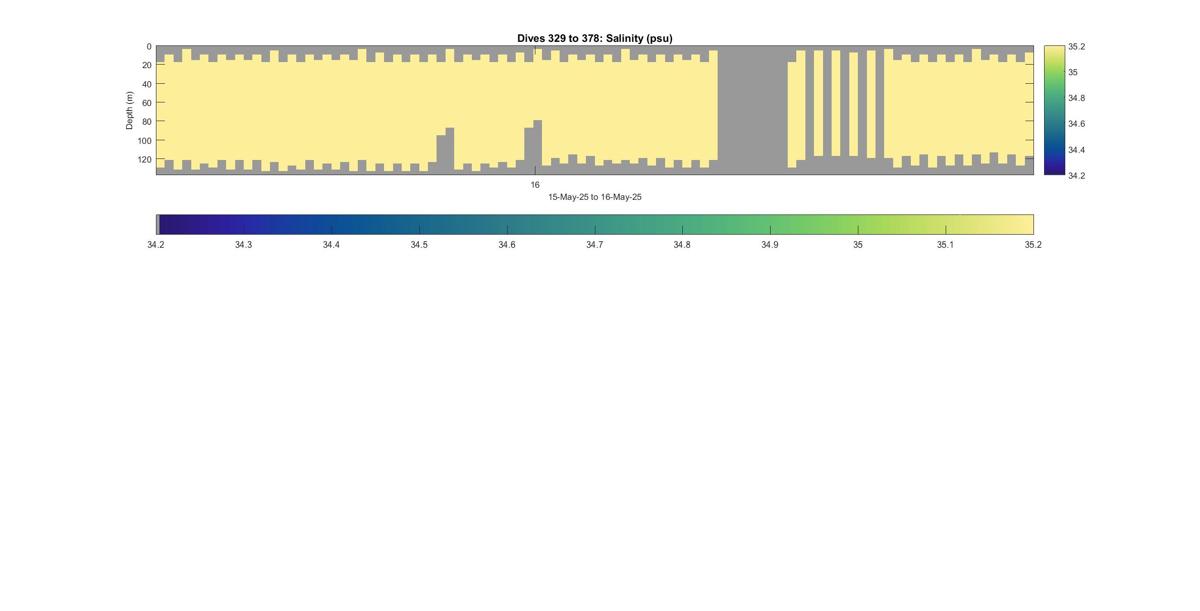The image size is (1200, 611).
Task: Click the '35.1' label on horizontal colorbar
Action: 945,245
